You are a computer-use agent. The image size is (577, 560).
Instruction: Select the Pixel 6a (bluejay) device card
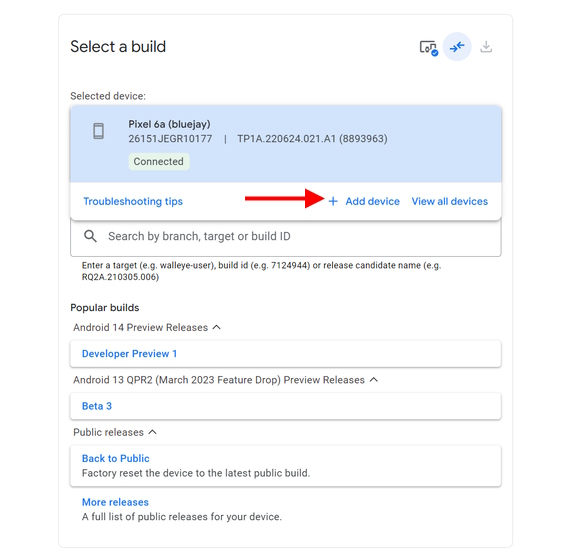(x=286, y=144)
